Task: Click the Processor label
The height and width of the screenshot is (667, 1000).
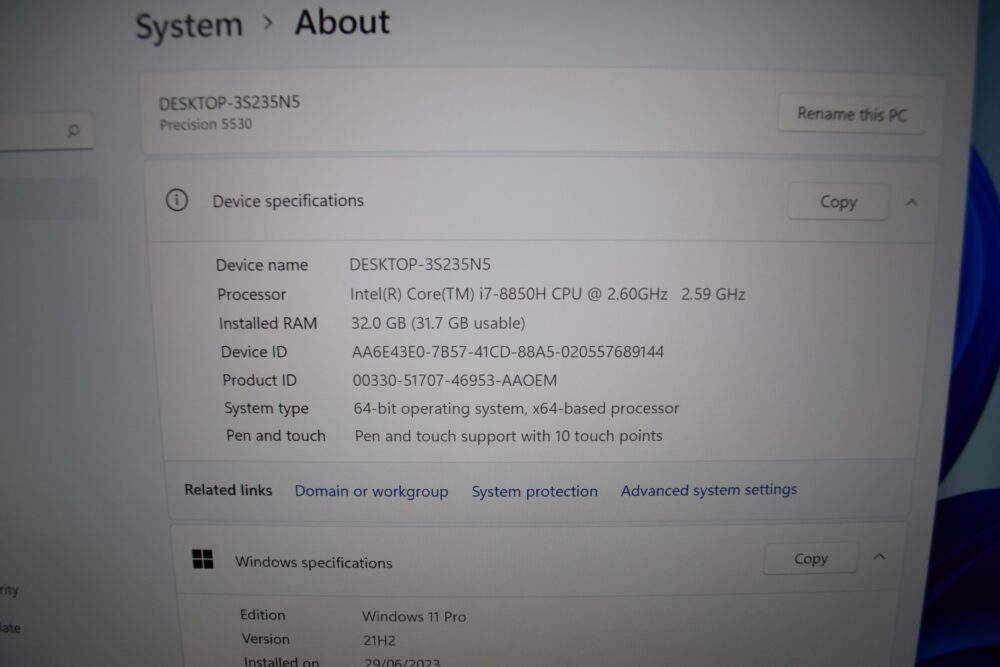Action: [251, 294]
